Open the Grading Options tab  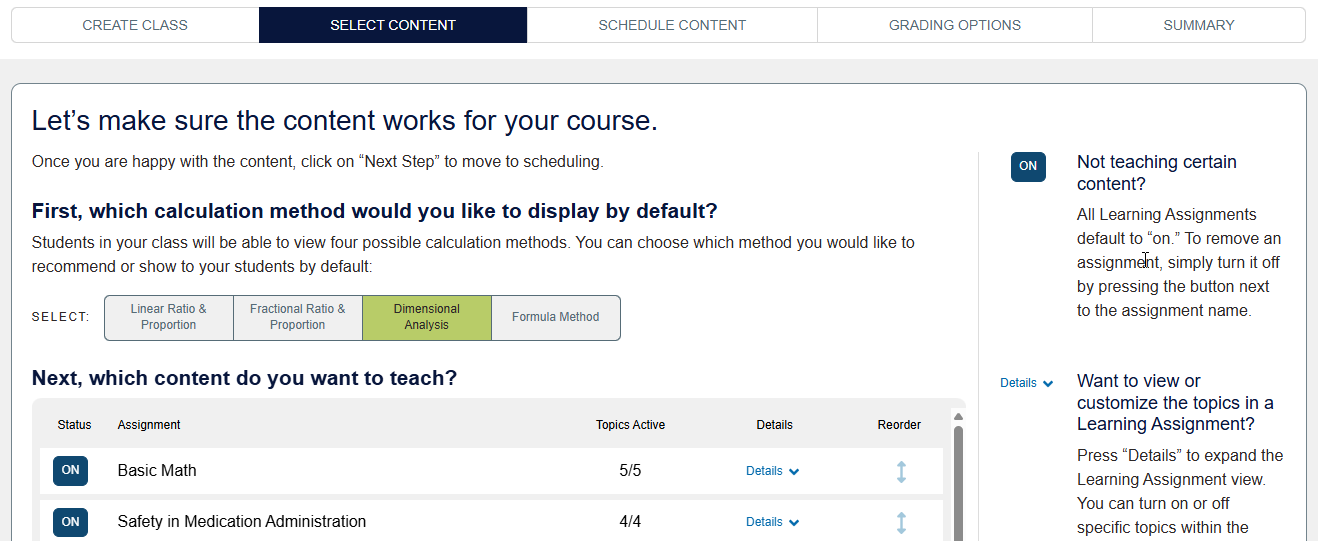click(954, 25)
